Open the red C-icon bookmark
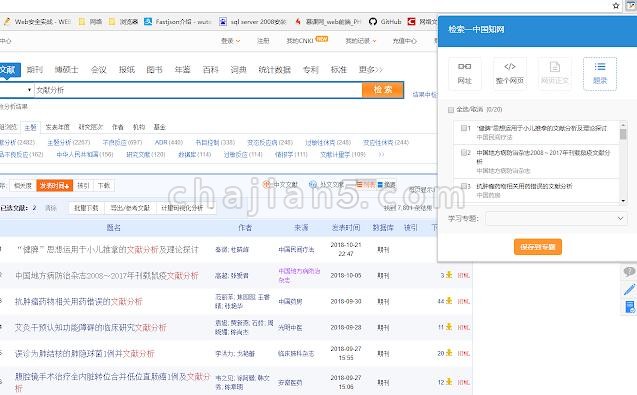This screenshot has height=395, width=637. click(x=422, y=22)
